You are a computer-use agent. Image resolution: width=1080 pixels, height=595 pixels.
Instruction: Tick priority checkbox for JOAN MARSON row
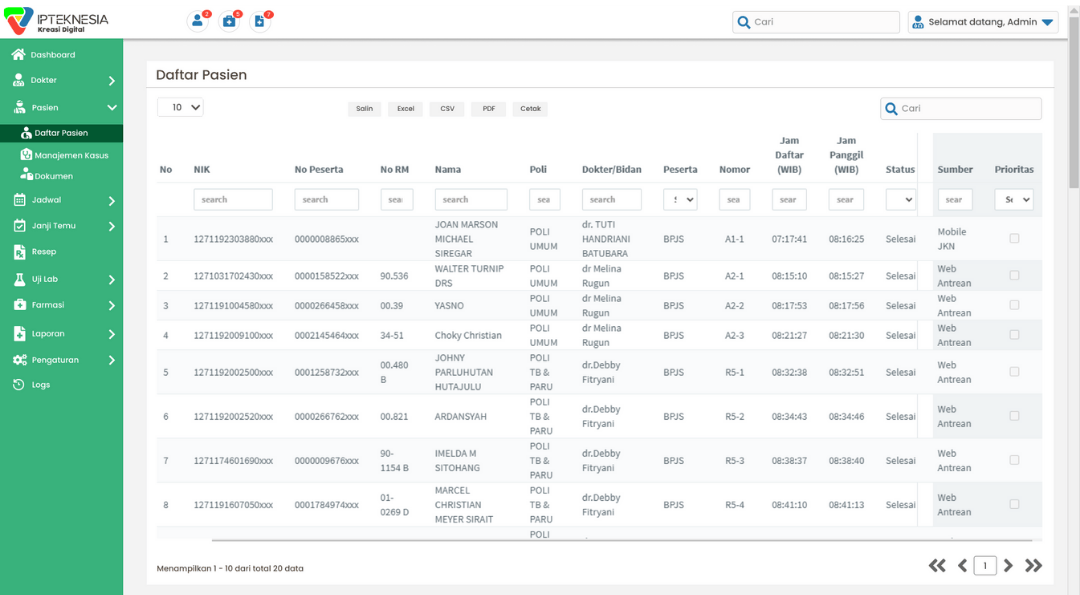pos(1014,239)
